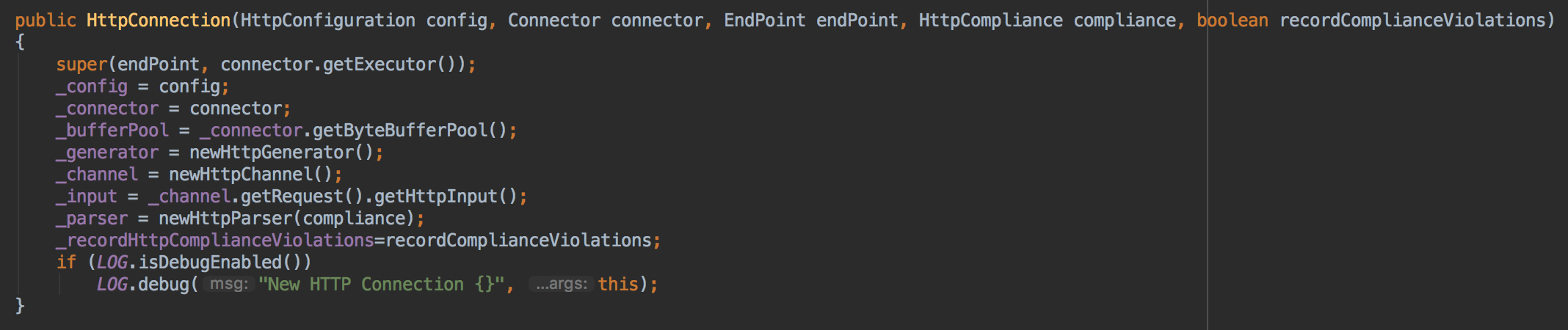Click the public keyword

coord(46,21)
